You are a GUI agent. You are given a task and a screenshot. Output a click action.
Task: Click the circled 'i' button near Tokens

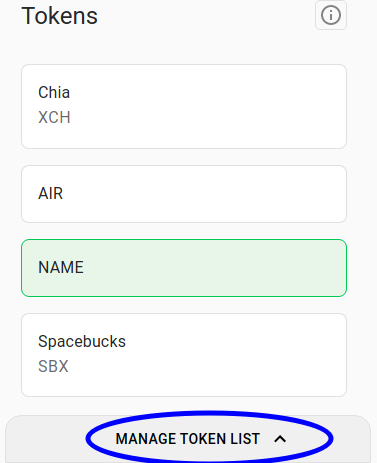tap(331, 15)
